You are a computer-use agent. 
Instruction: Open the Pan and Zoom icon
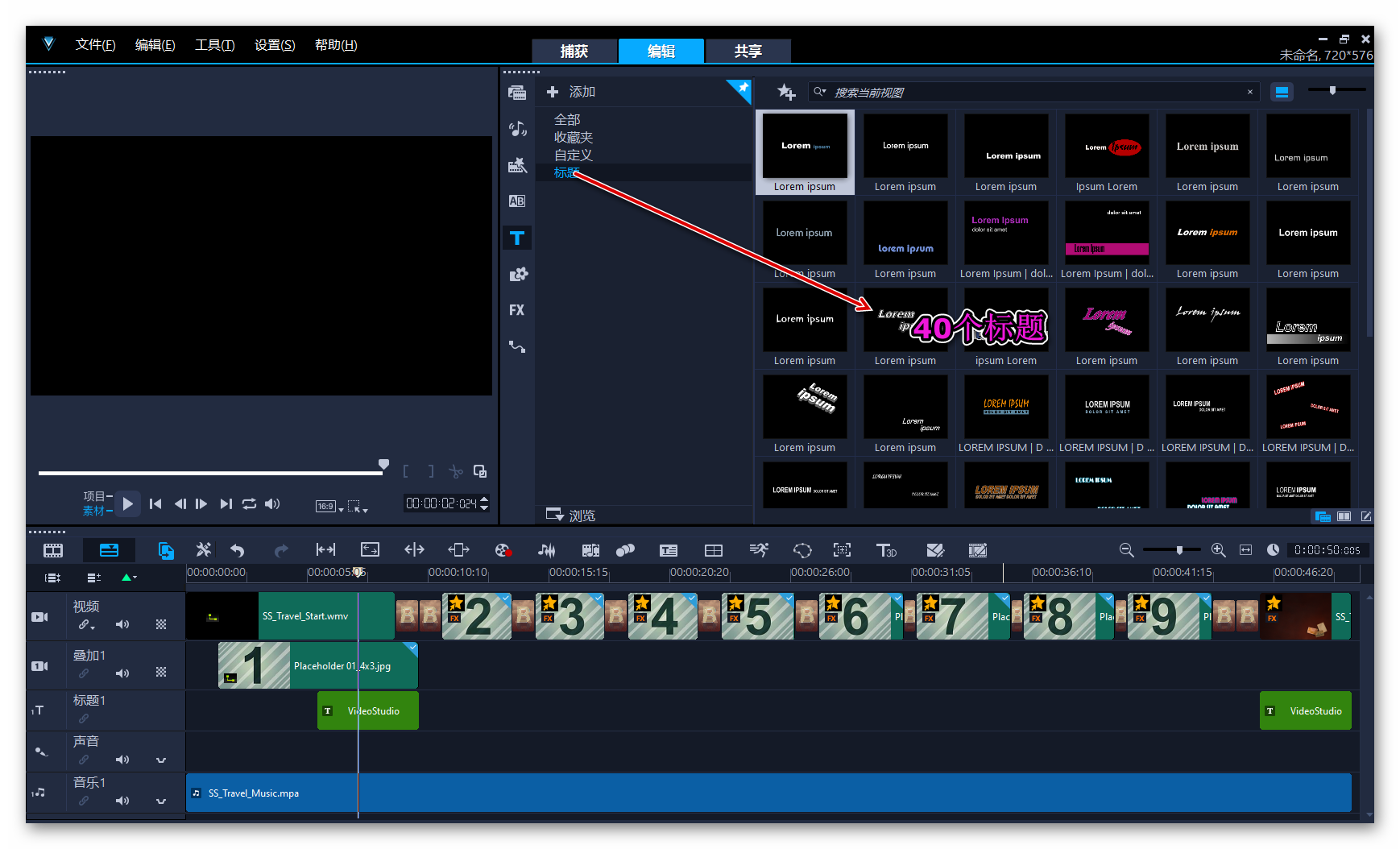tap(842, 550)
